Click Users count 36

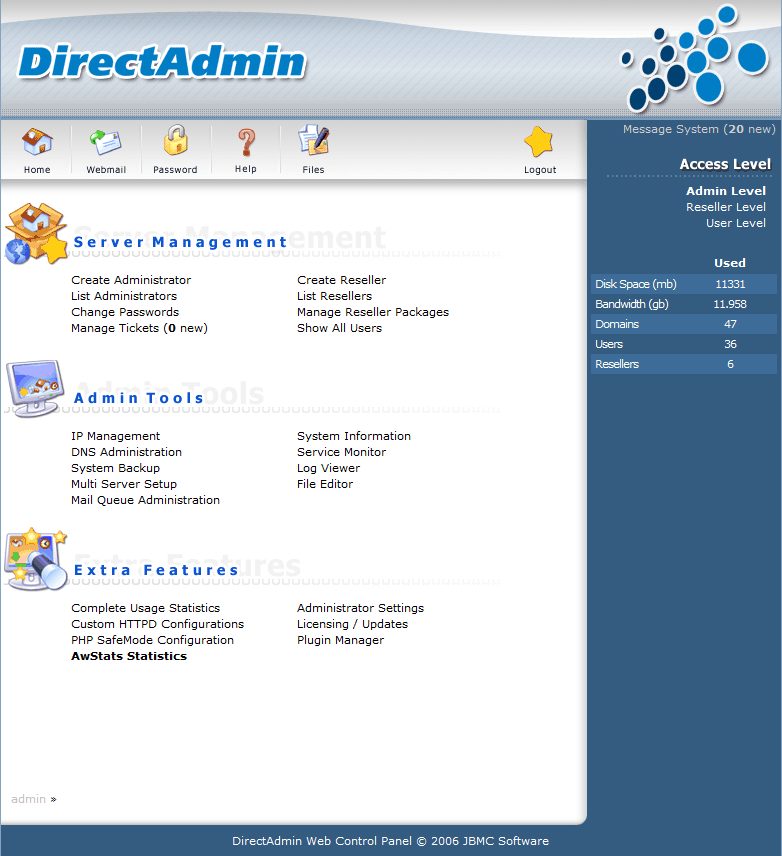click(x=730, y=344)
